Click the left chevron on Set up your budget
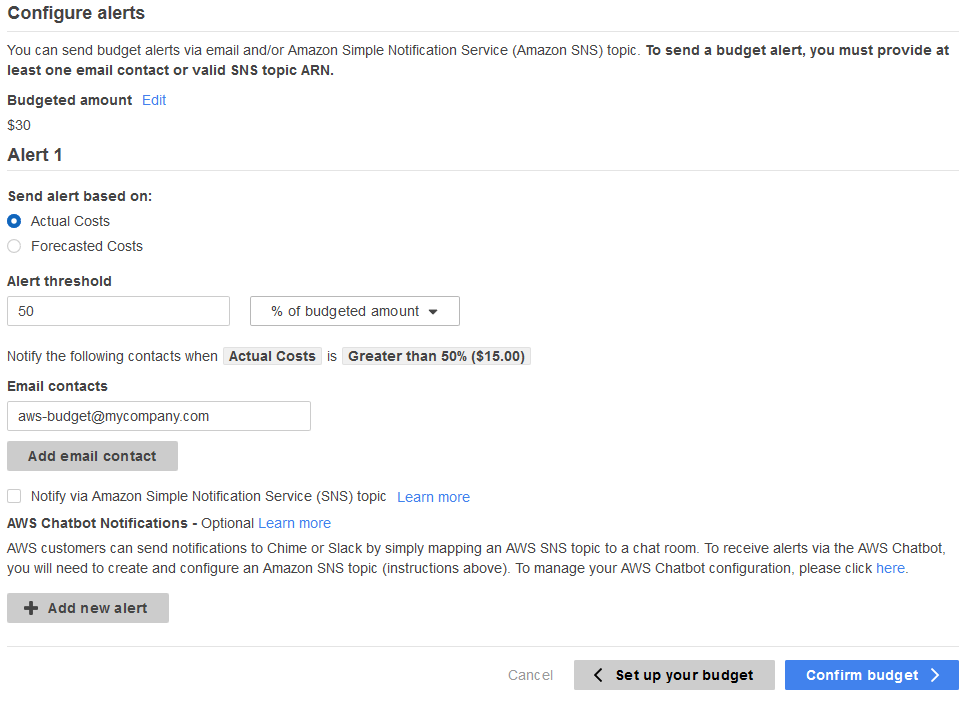980x704 pixels. 598,675
